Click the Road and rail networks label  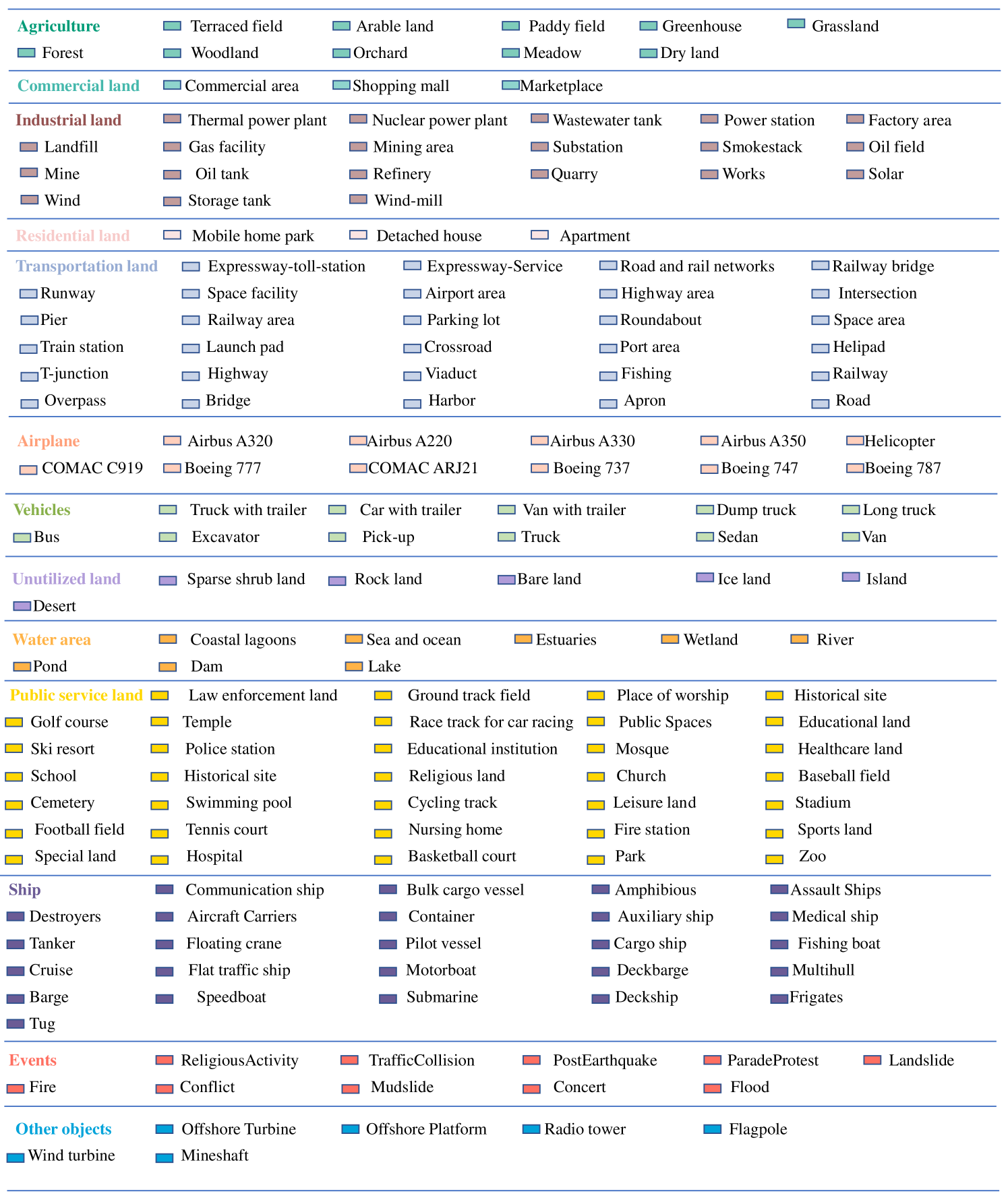pos(697,266)
